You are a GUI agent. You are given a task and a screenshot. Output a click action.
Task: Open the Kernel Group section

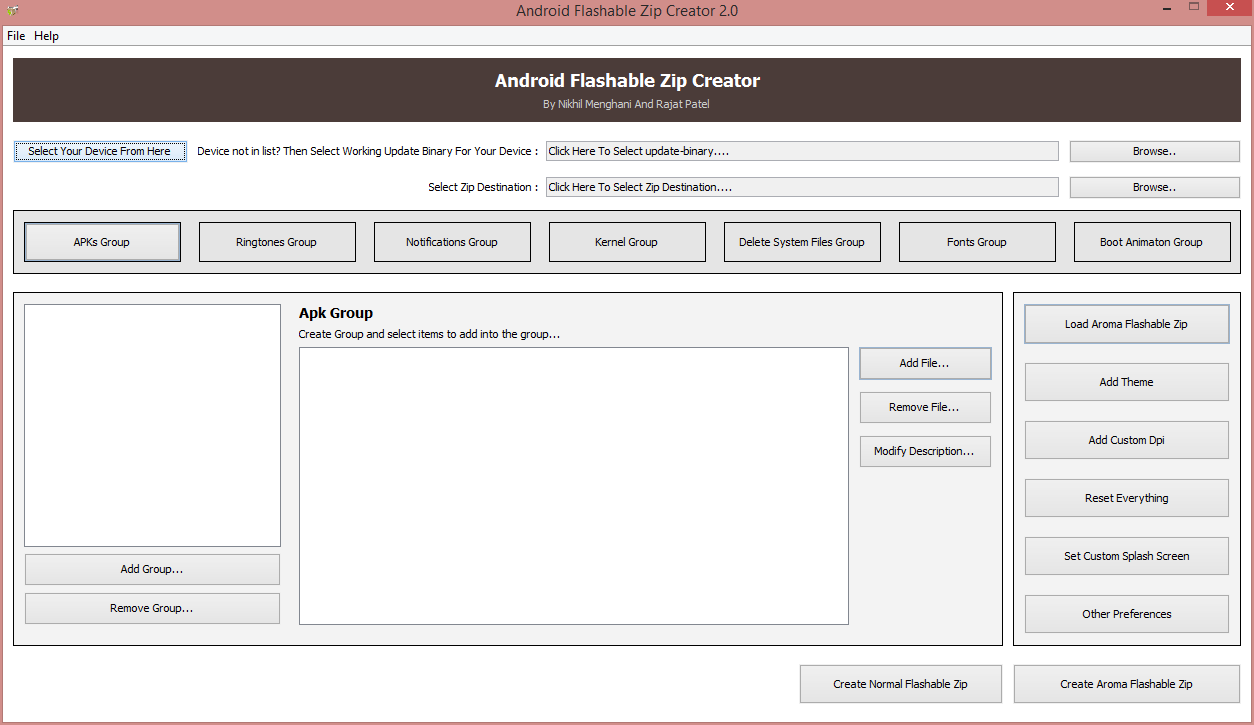coord(627,241)
